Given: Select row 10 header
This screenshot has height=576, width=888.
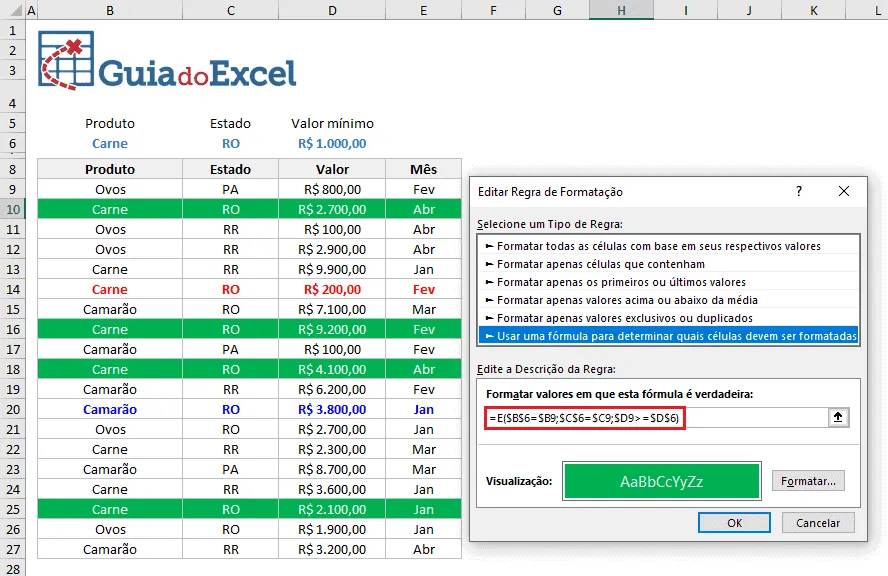Looking at the screenshot, I should pyautogui.click(x=12, y=210).
